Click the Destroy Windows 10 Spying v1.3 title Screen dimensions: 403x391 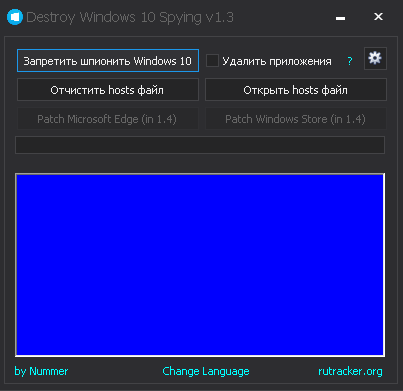(x=130, y=17)
